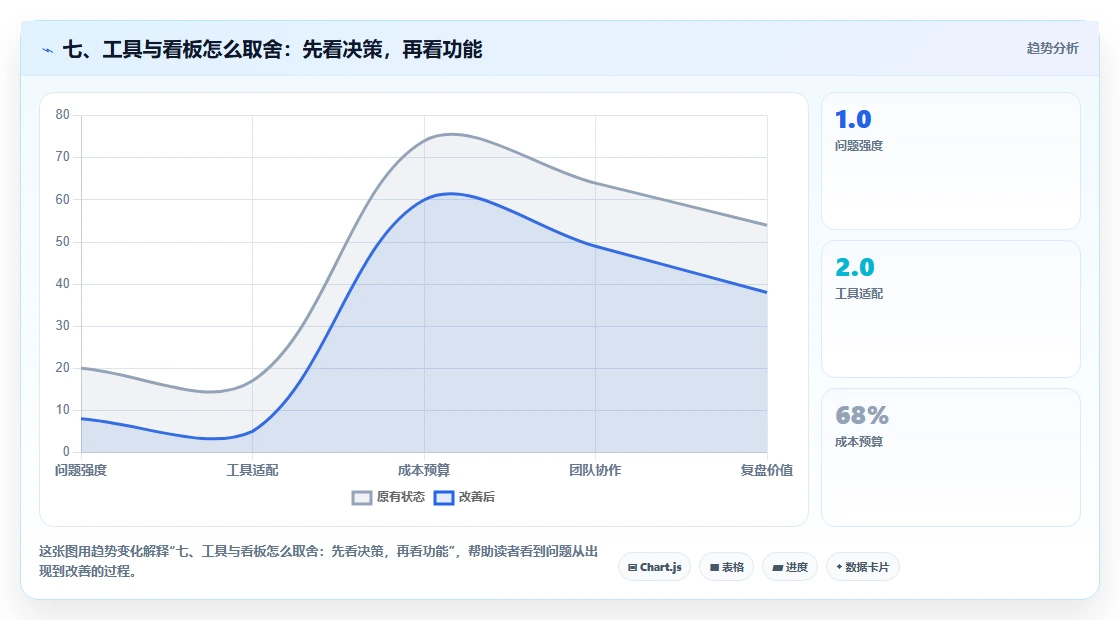Click the Chart.js tag
The width and height of the screenshot is (1120, 620).
[x=654, y=567]
